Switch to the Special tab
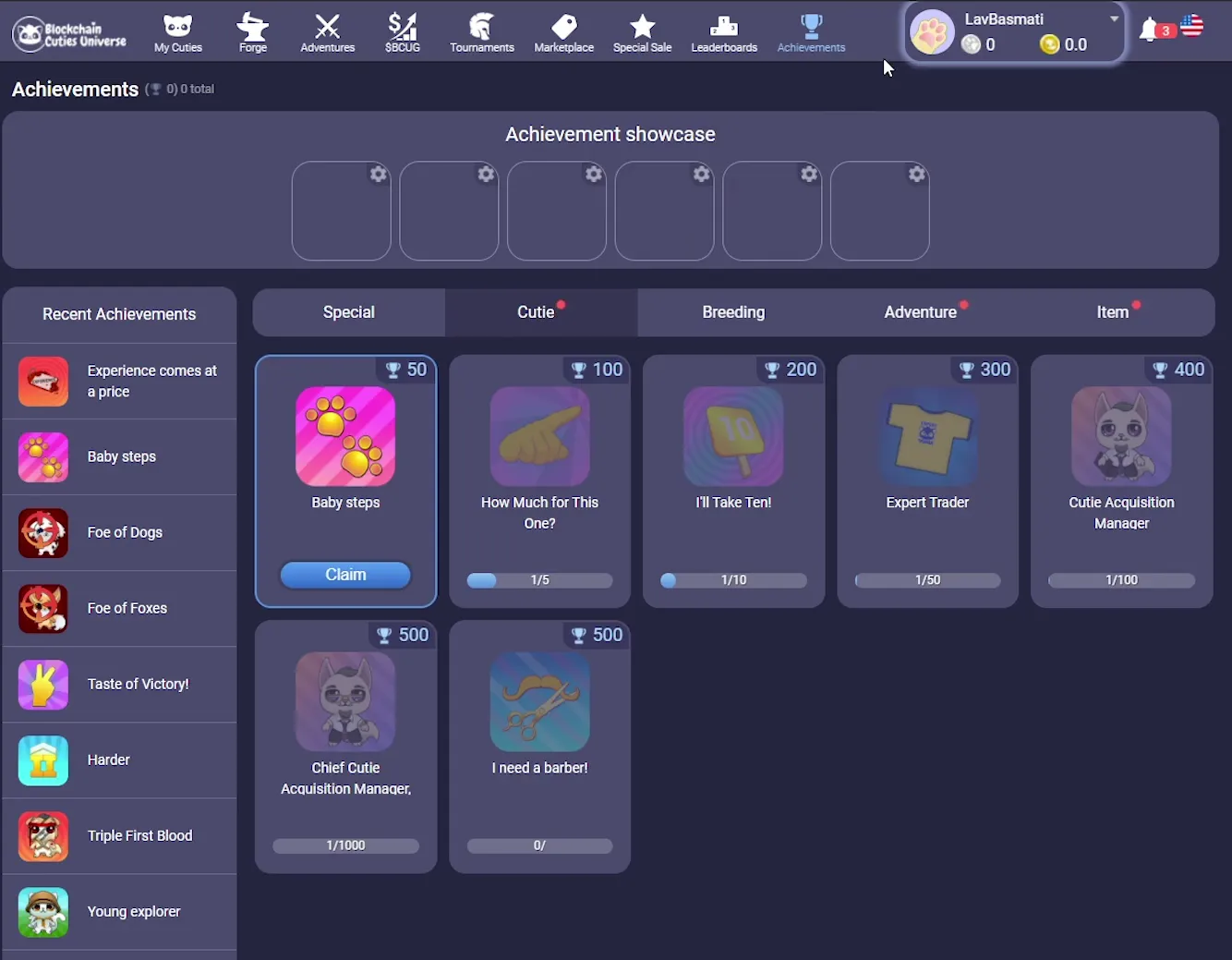The image size is (1232, 960). pyautogui.click(x=349, y=312)
